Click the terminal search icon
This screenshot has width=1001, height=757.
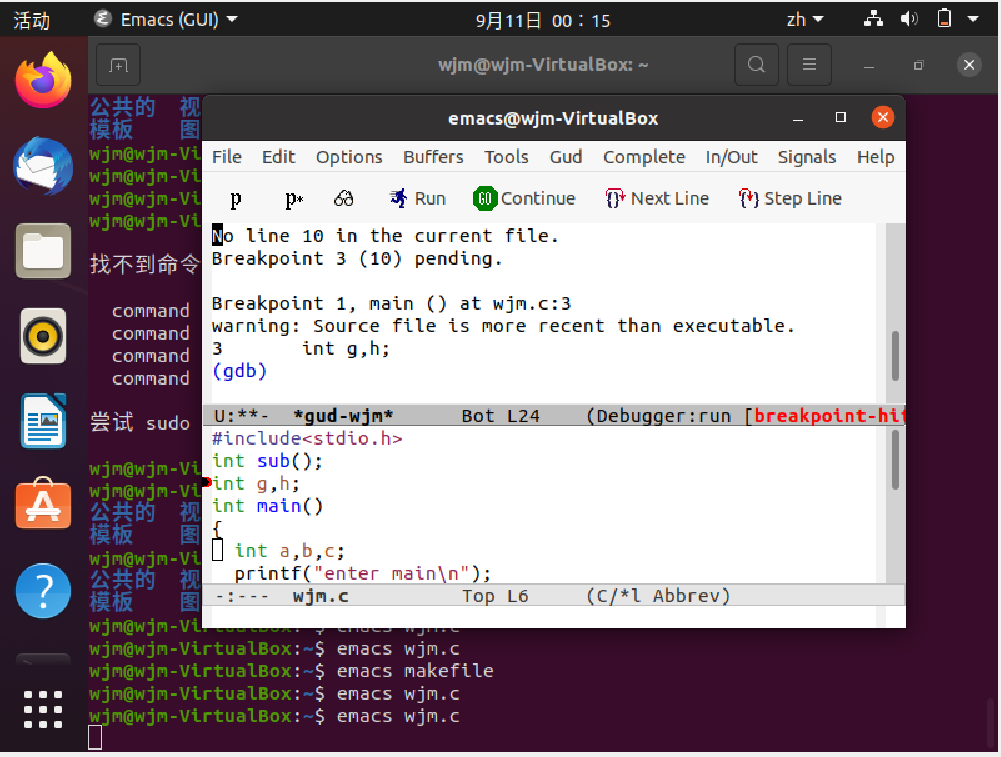(756, 64)
